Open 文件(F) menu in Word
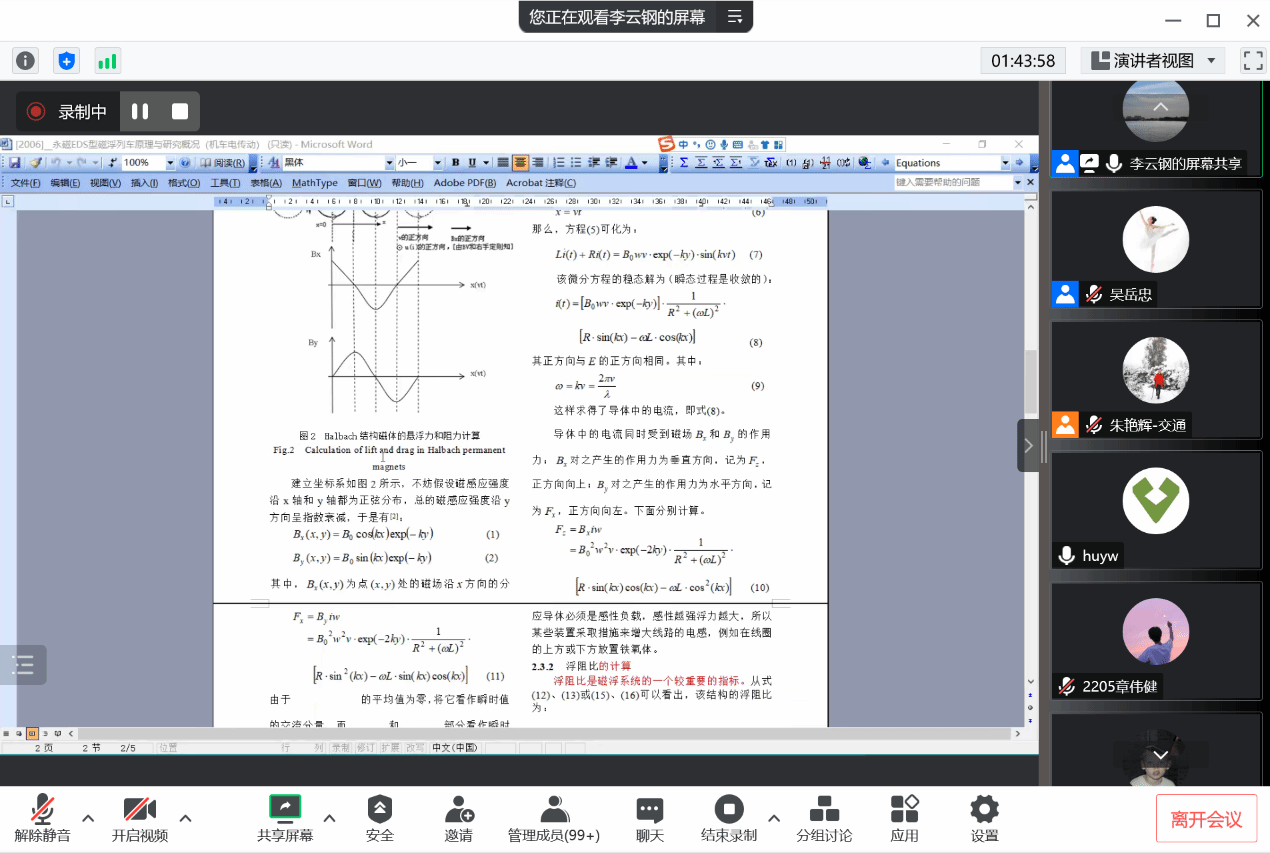This screenshot has width=1270, height=853. [25, 183]
